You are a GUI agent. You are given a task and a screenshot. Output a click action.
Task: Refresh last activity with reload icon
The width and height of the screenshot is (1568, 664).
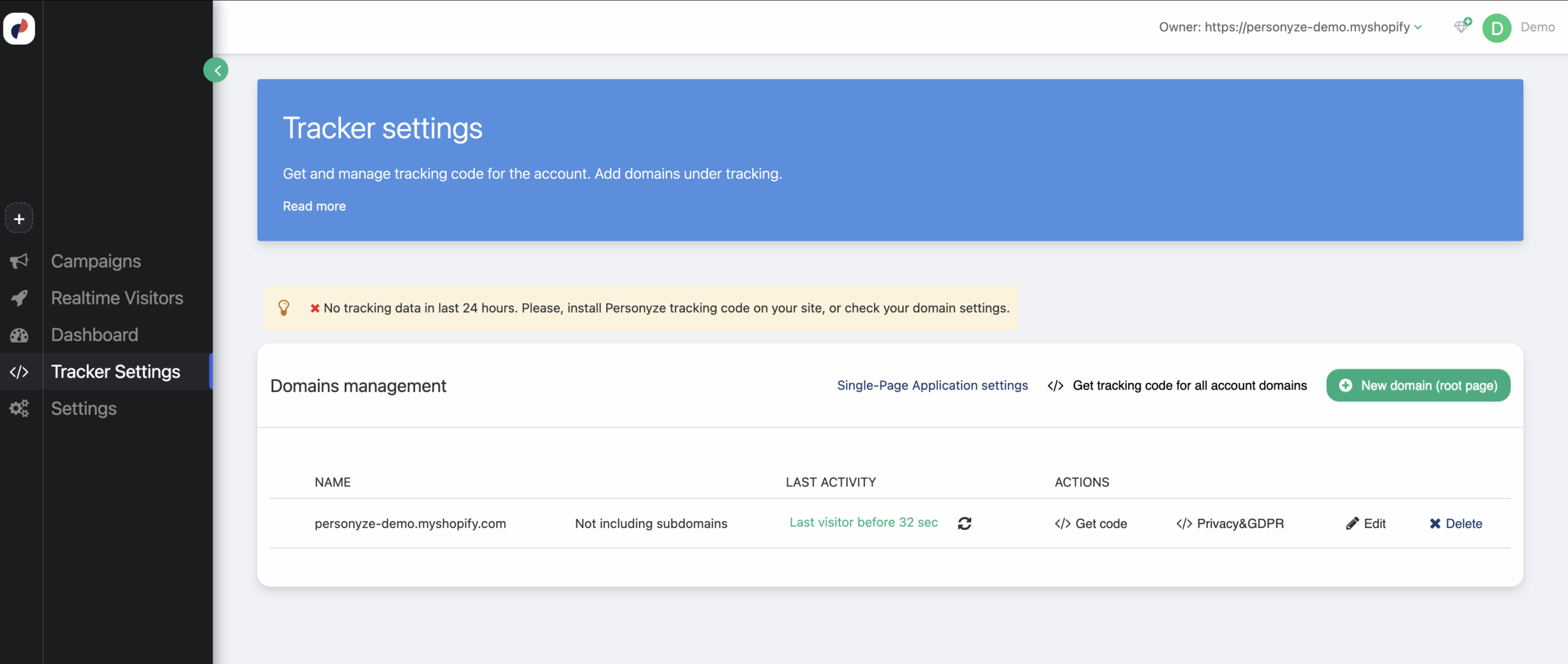click(965, 524)
